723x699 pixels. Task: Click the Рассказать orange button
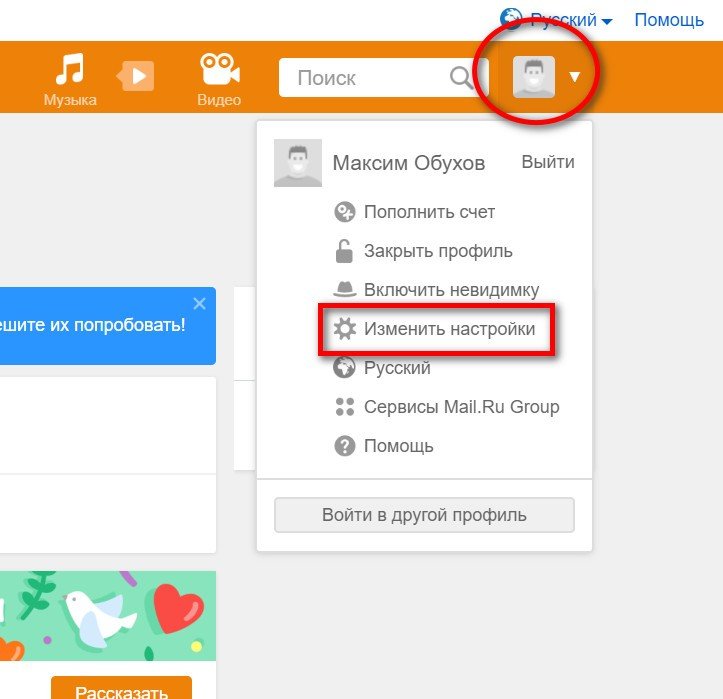point(121,688)
